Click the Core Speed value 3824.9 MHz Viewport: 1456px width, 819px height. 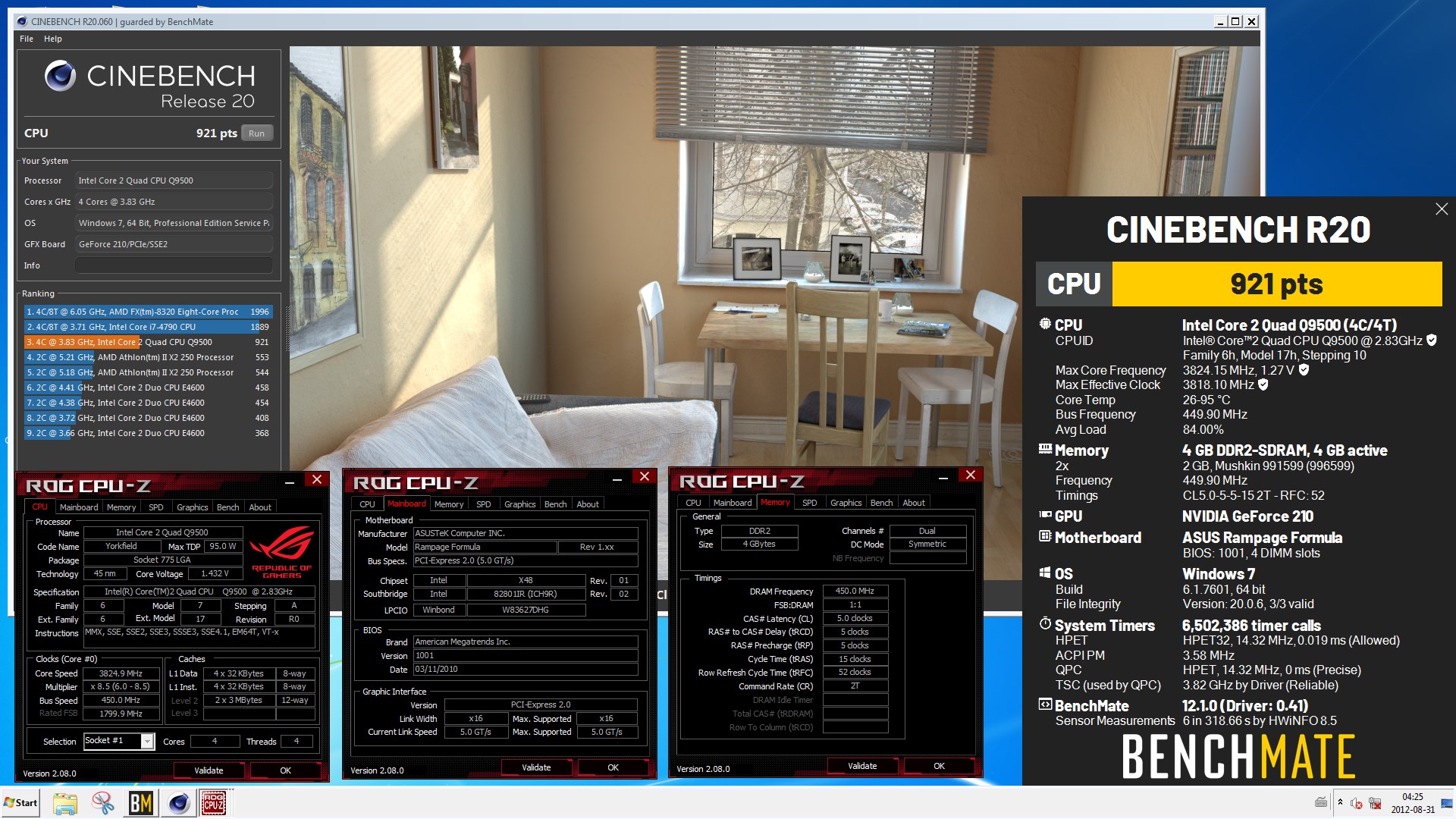tap(121, 673)
